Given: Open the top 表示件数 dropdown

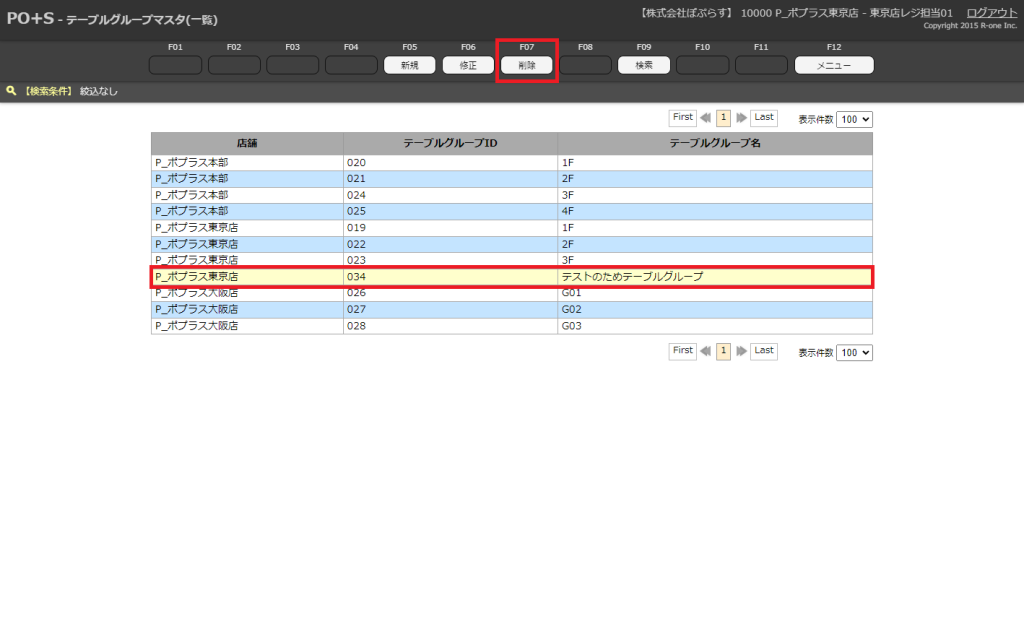Looking at the screenshot, I should pyautogui.click(x=854, y=119).
